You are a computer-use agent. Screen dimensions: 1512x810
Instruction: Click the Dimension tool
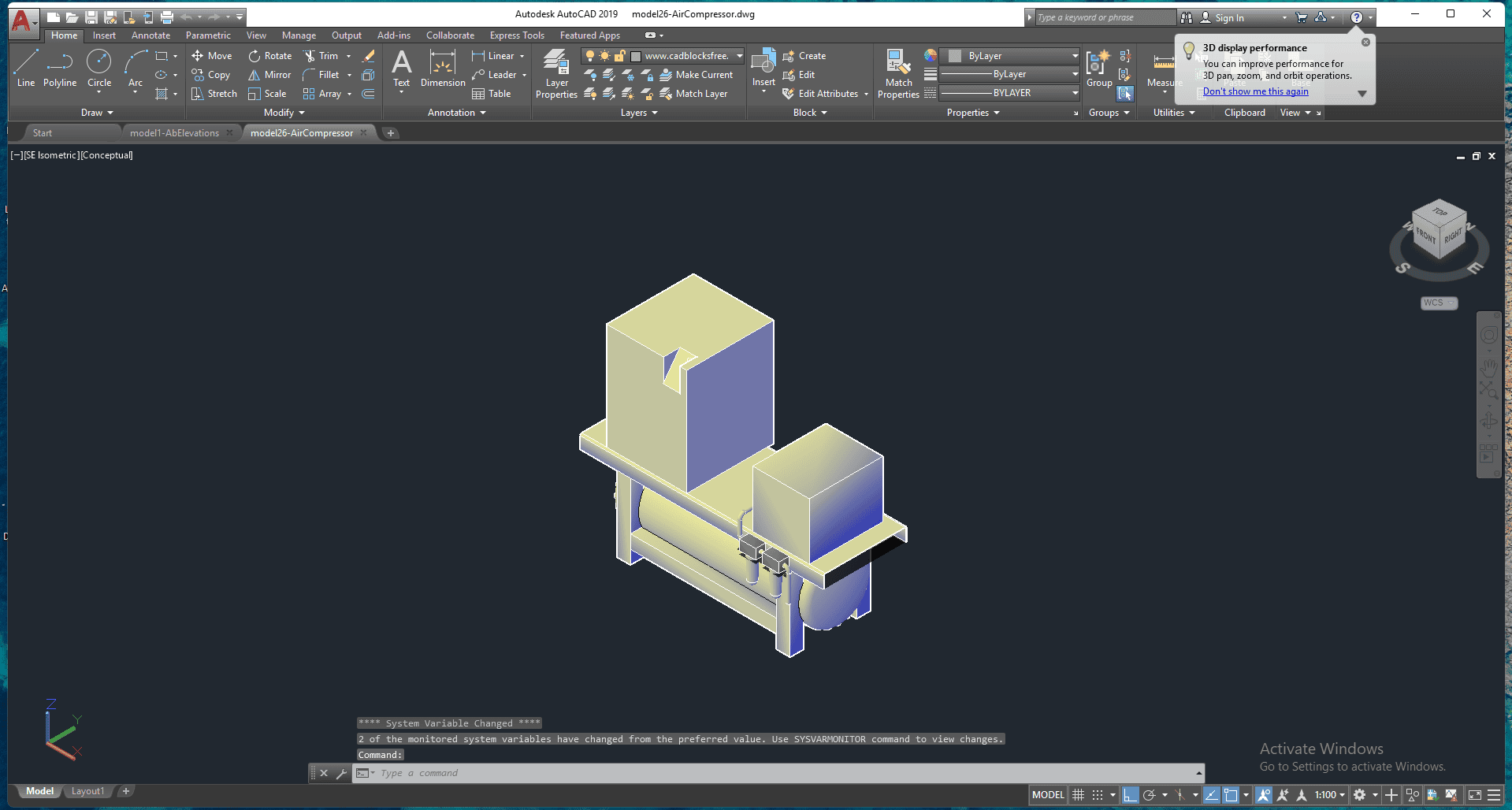click(443, 68)
